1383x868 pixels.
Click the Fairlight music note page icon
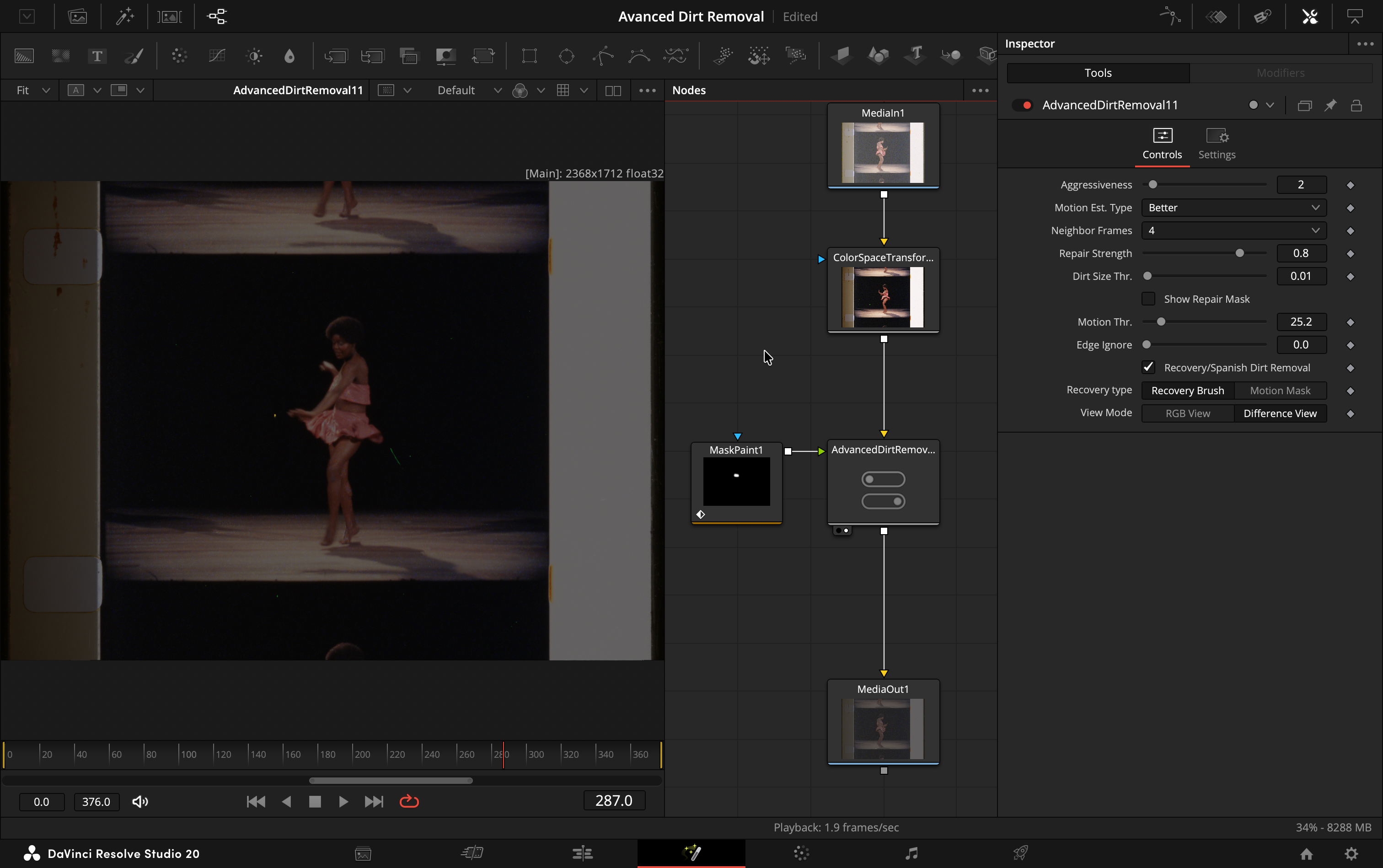pyautogui.click(x=911, y=852)
